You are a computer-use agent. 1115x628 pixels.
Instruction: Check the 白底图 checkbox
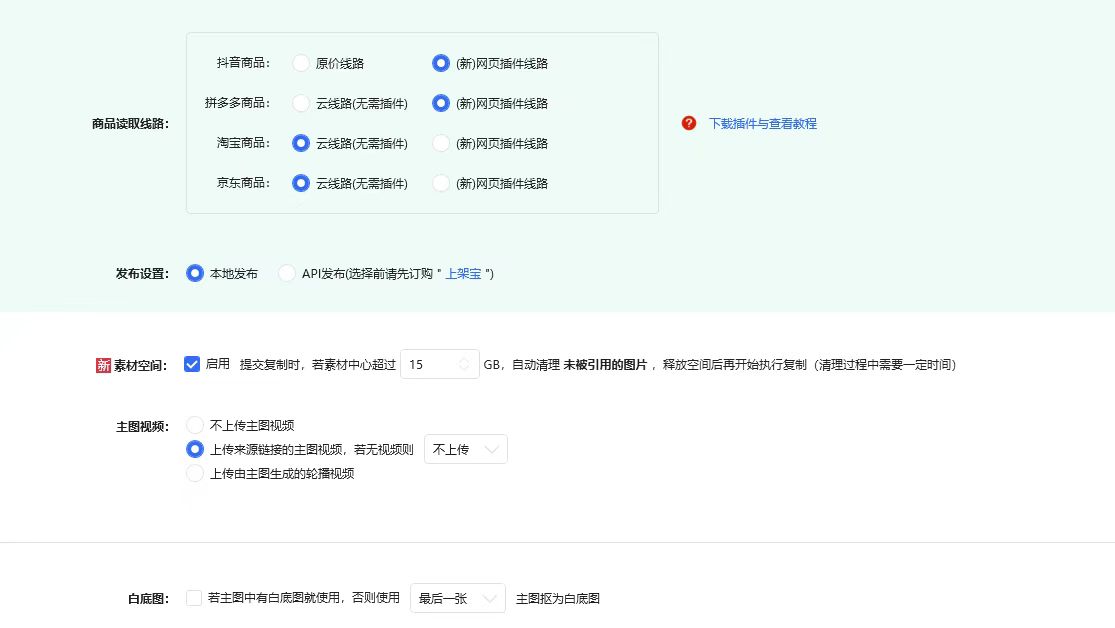tap(193, 597)
